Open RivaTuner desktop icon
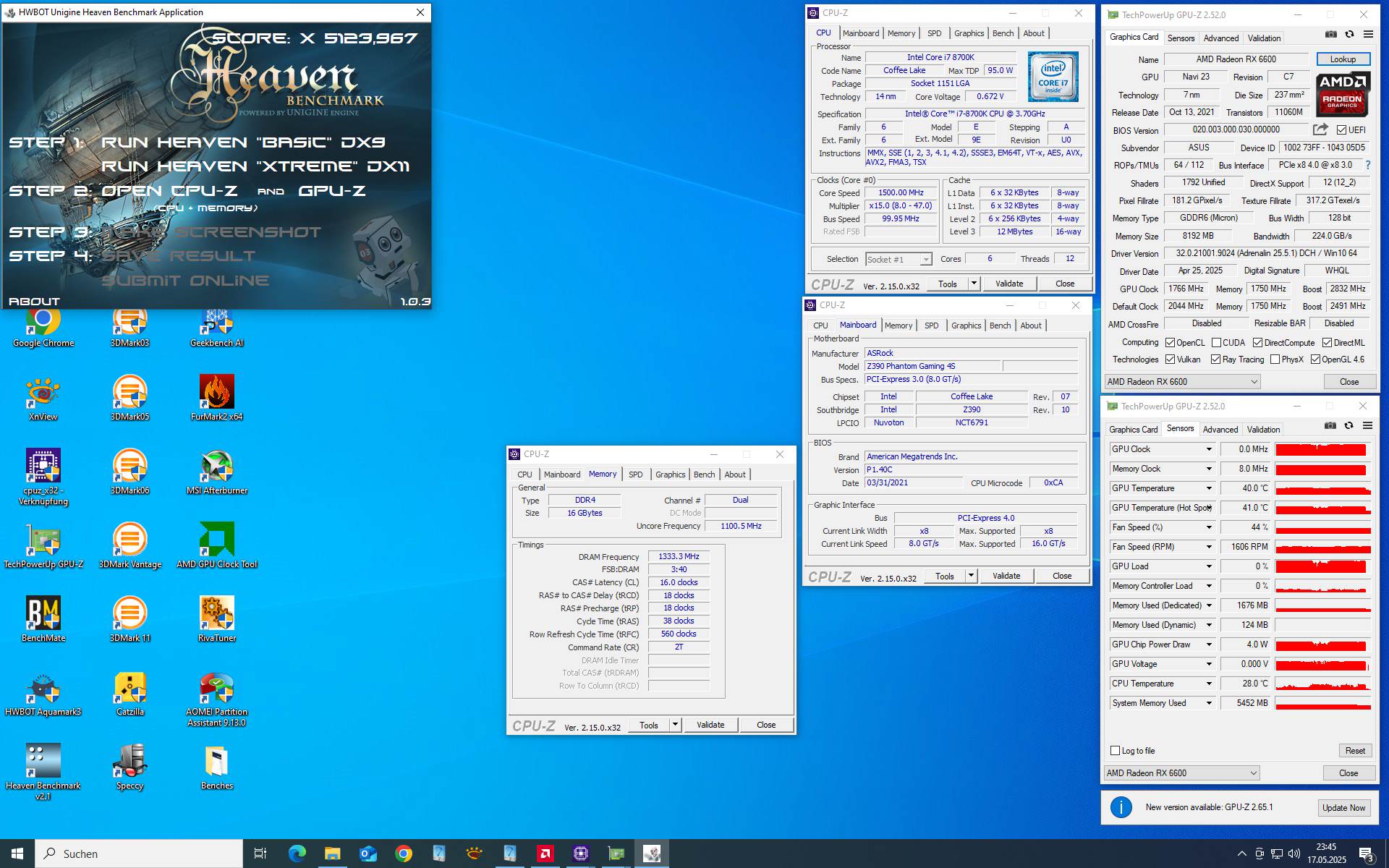 point(217,619)
